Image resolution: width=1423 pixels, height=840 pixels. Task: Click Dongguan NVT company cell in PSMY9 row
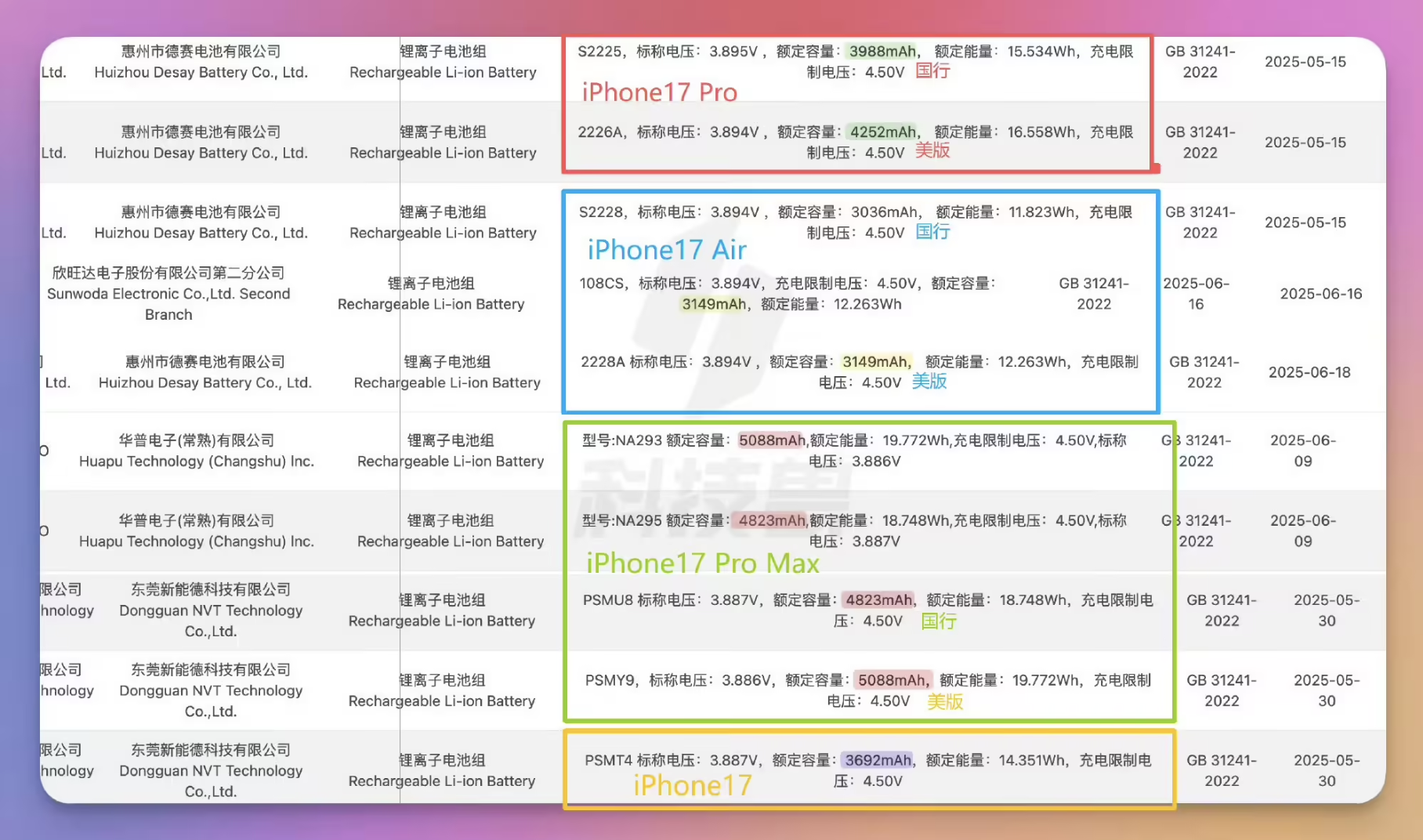[211, 690]
